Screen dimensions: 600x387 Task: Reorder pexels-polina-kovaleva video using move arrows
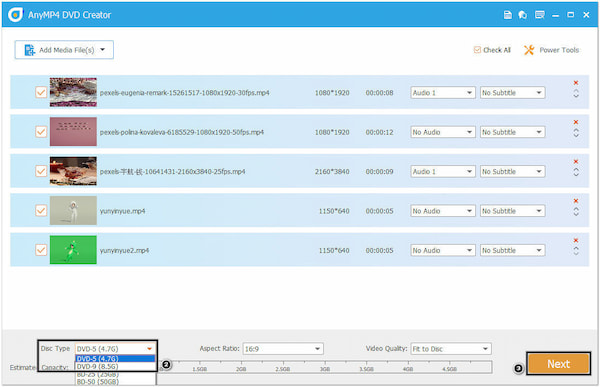576,133
